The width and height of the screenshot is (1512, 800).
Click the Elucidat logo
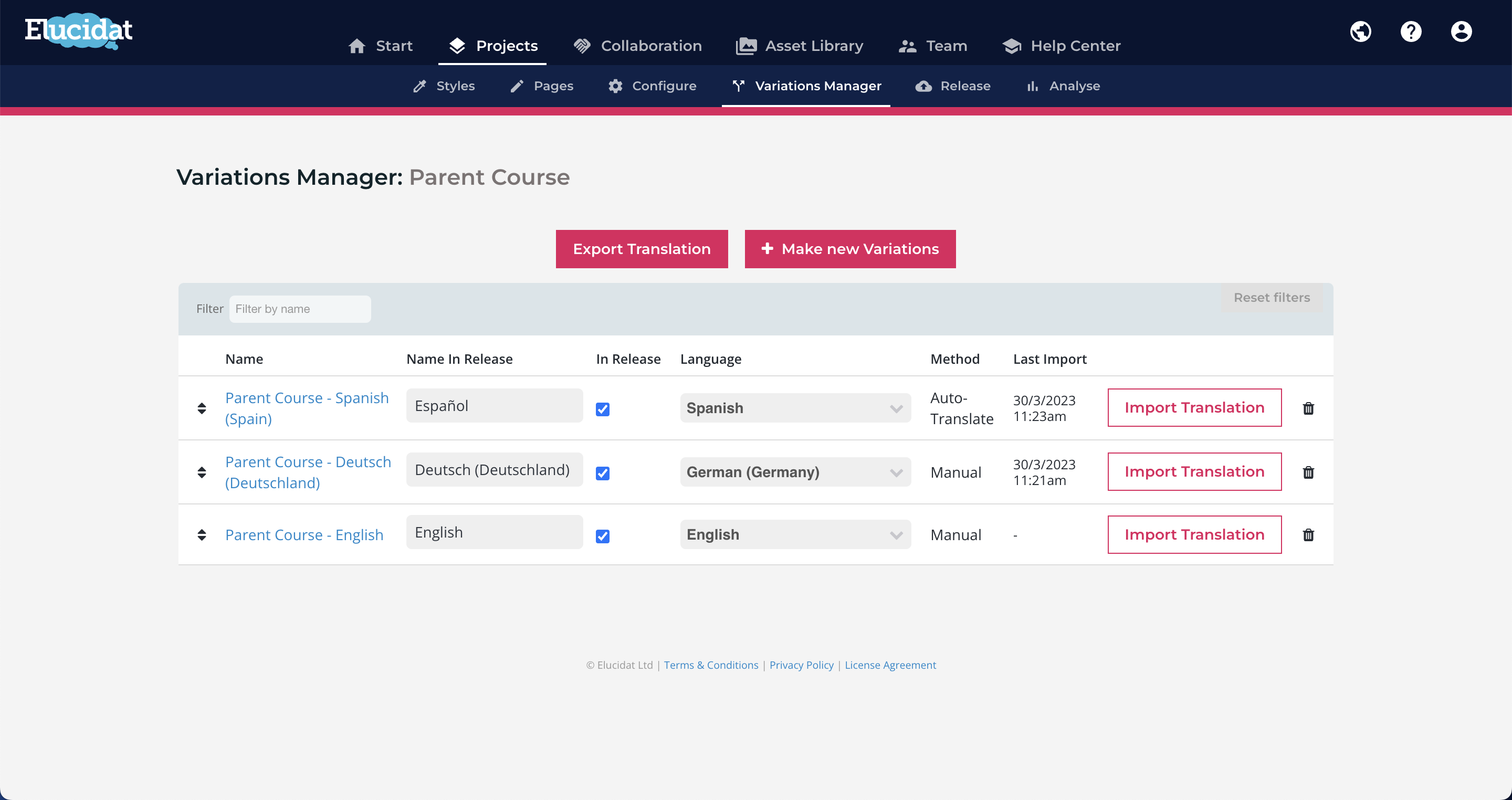79,30
